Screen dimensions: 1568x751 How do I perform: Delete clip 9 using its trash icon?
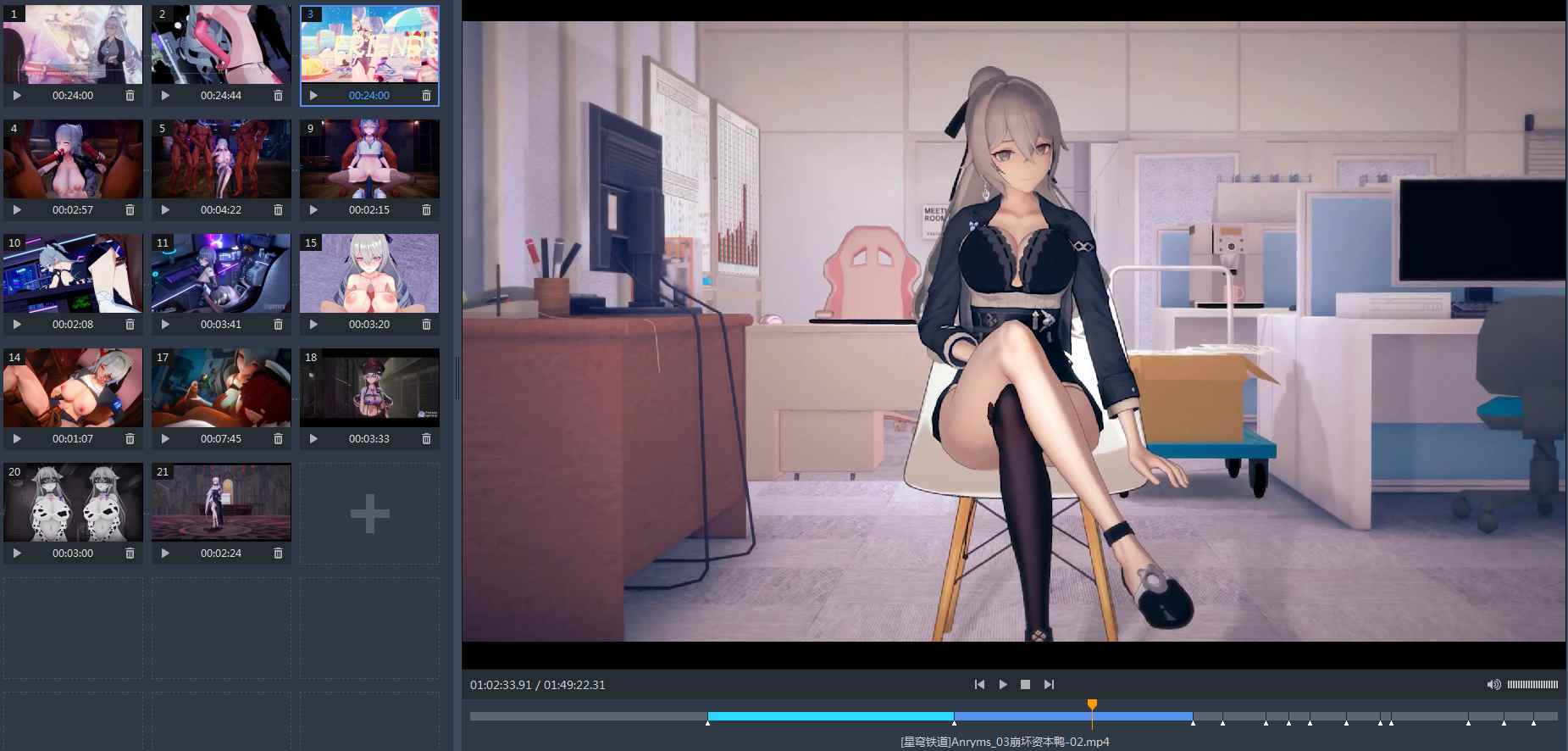(426, 210)
